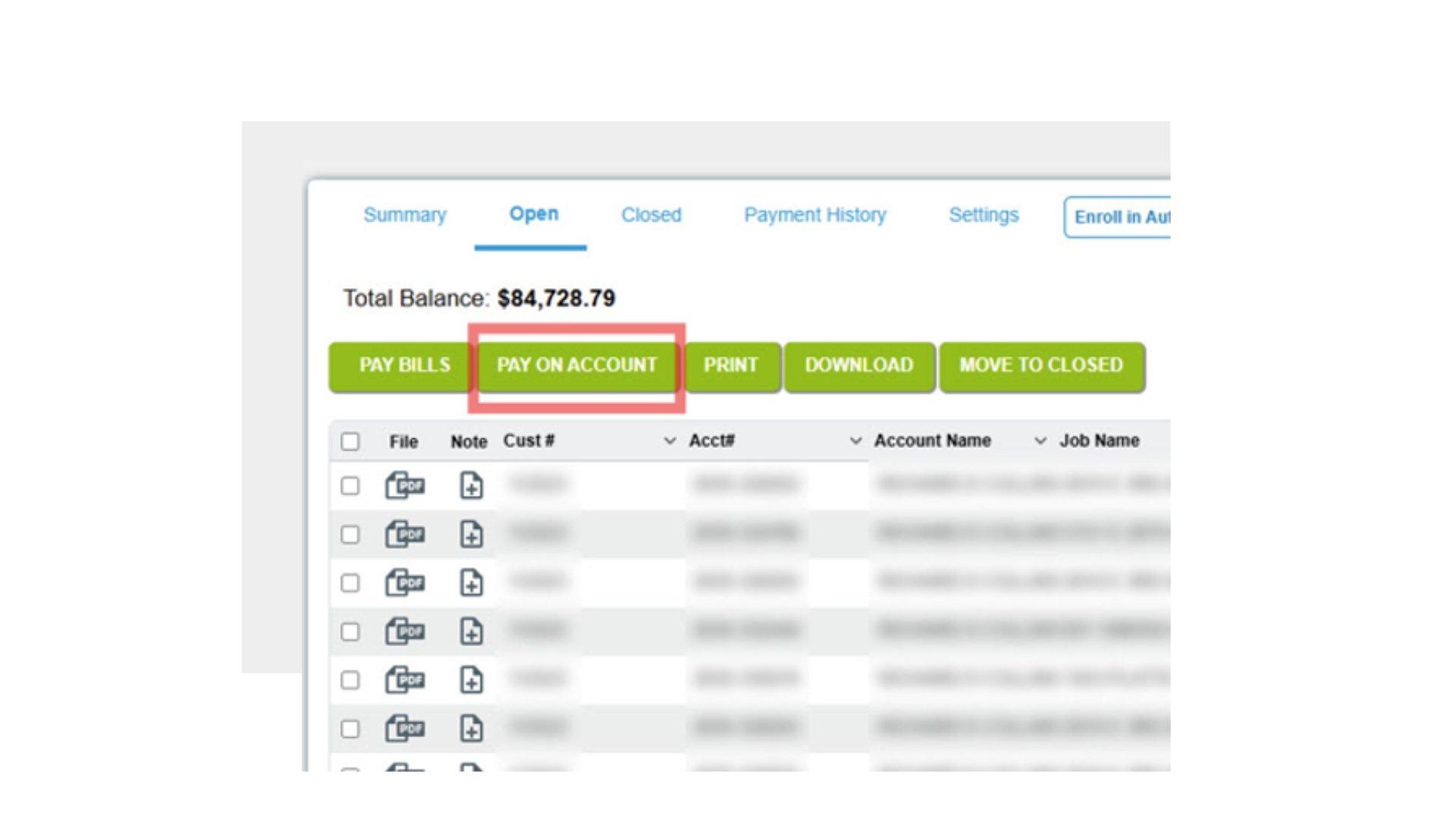The image size is (1456, 819).
Task: Open PDF file in second table row
Action: pyautogui.click(x=405, y=534)
